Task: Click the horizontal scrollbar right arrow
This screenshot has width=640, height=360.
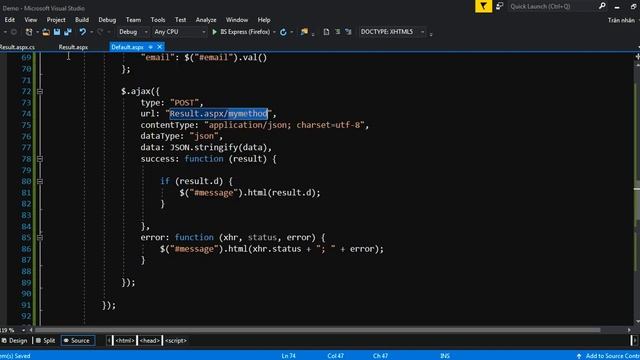Action: click(629, 330)
